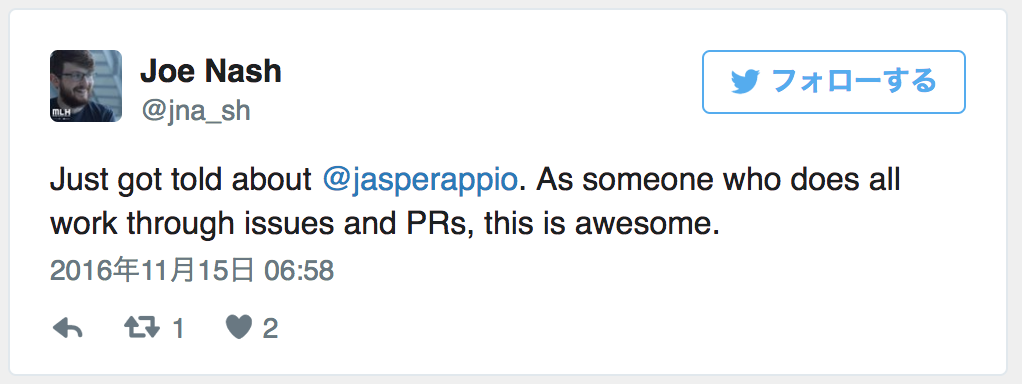Like the tweet with the heart icon
The image size is (1022, 384).
point(239,328)
